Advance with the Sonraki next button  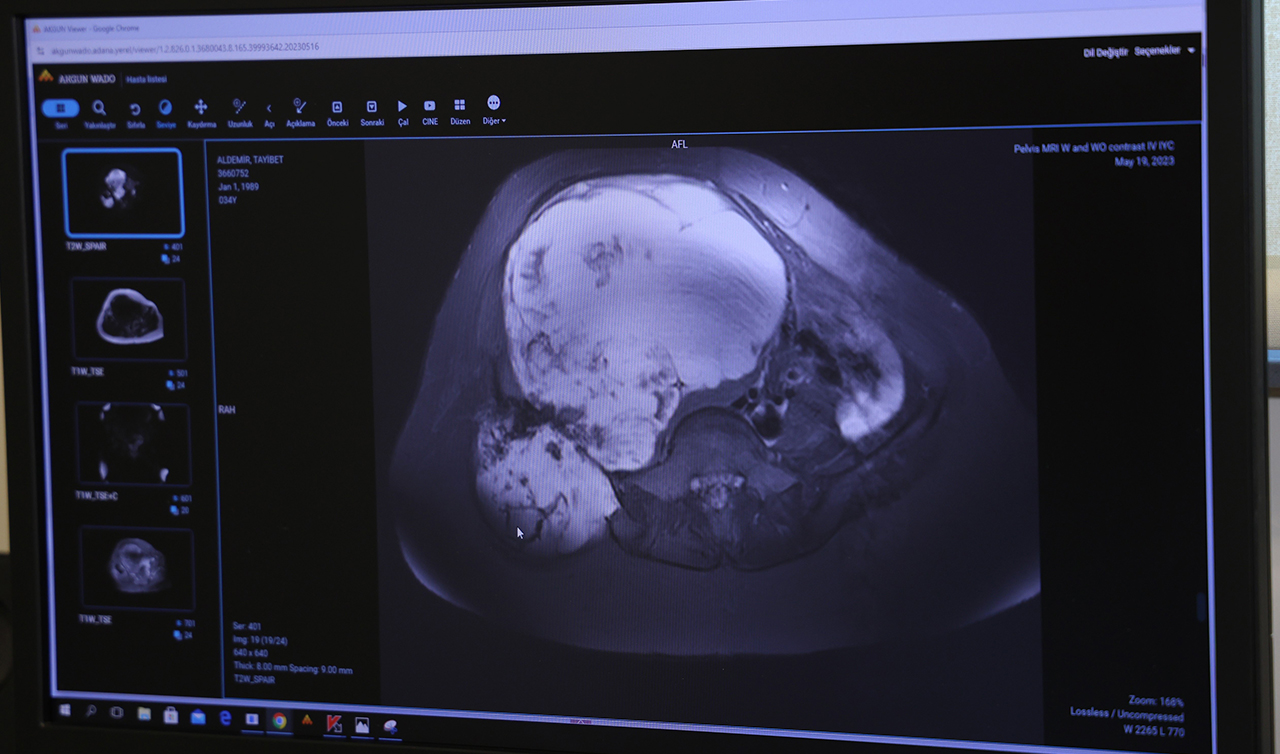click(x=371, y=108)
